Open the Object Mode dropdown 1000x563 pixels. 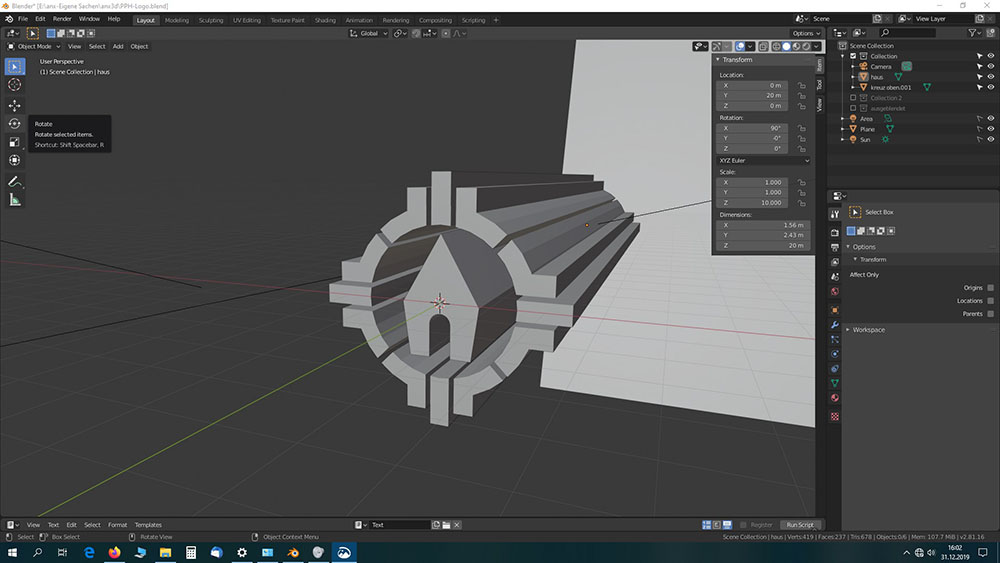(x=36, y=46)
